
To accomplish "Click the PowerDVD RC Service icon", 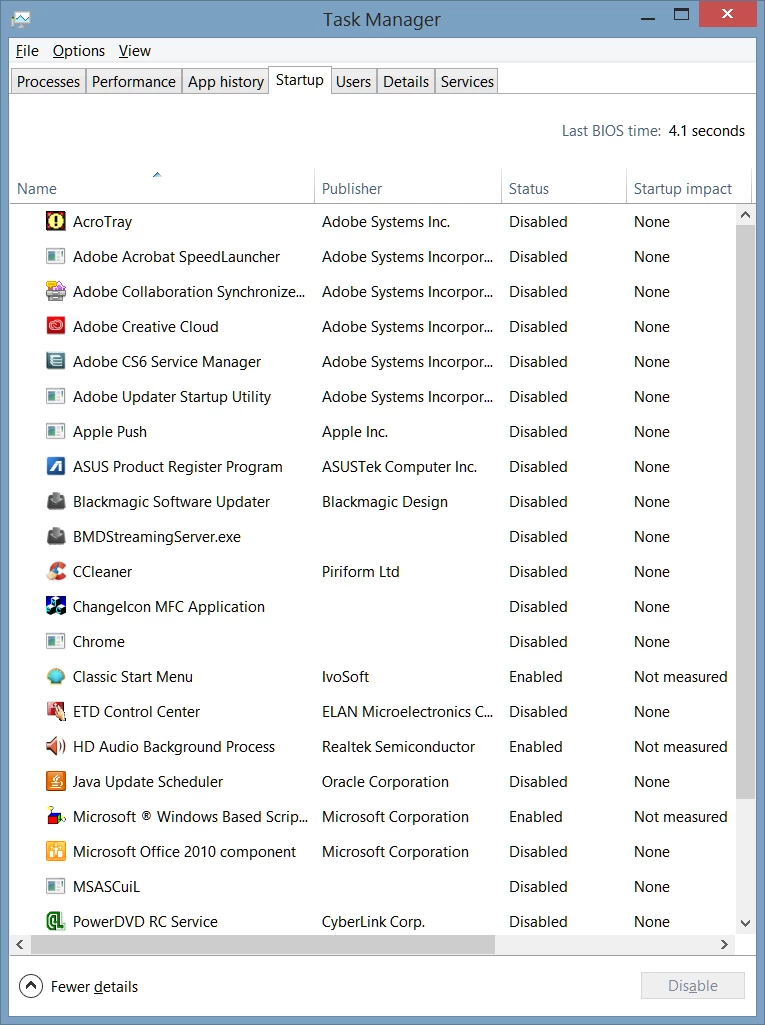I will click(x=56, y=921).
